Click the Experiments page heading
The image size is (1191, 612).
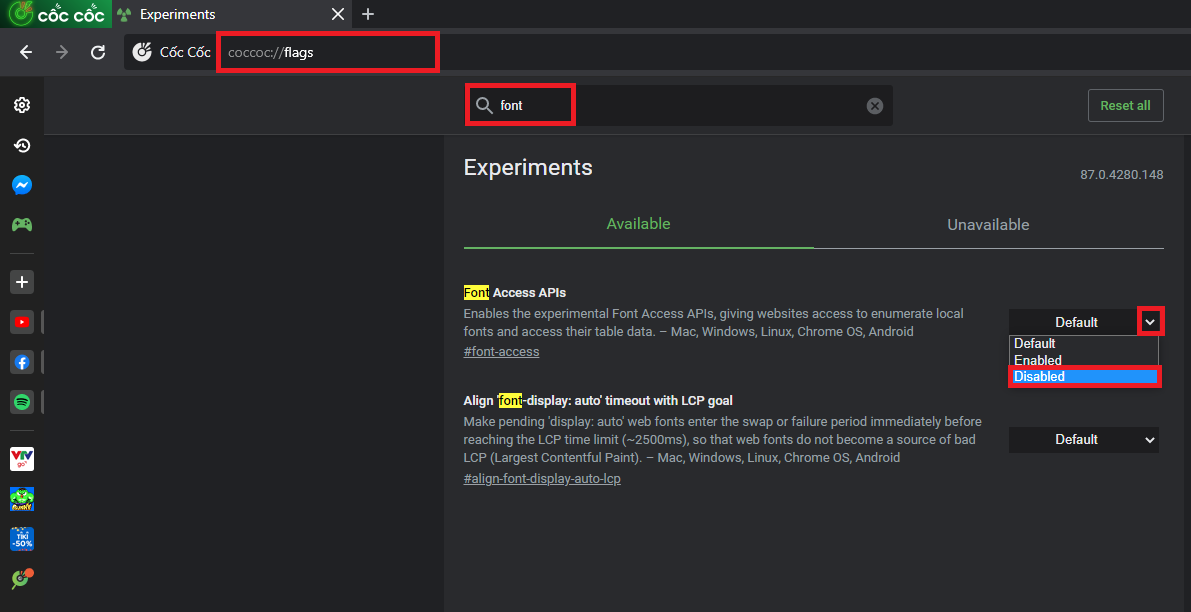pyautogui.click(x=528, y=168)
